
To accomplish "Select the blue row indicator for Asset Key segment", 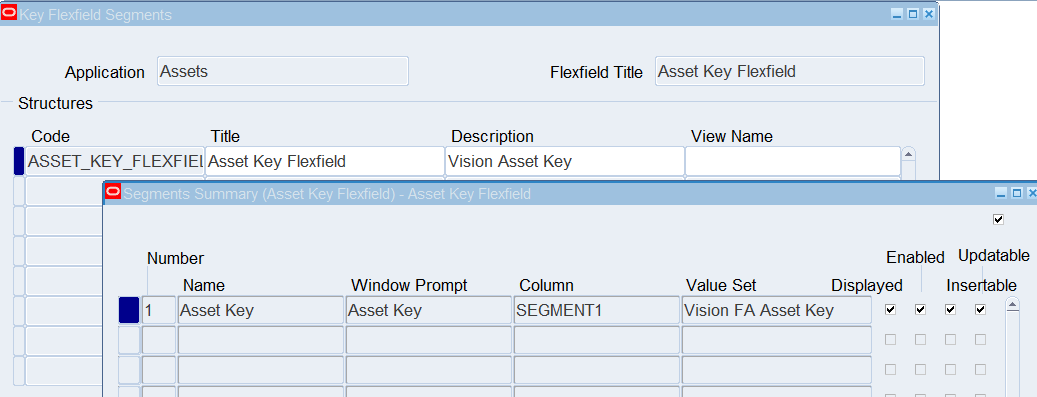I will pyautogui.click(x=129, y=310).
